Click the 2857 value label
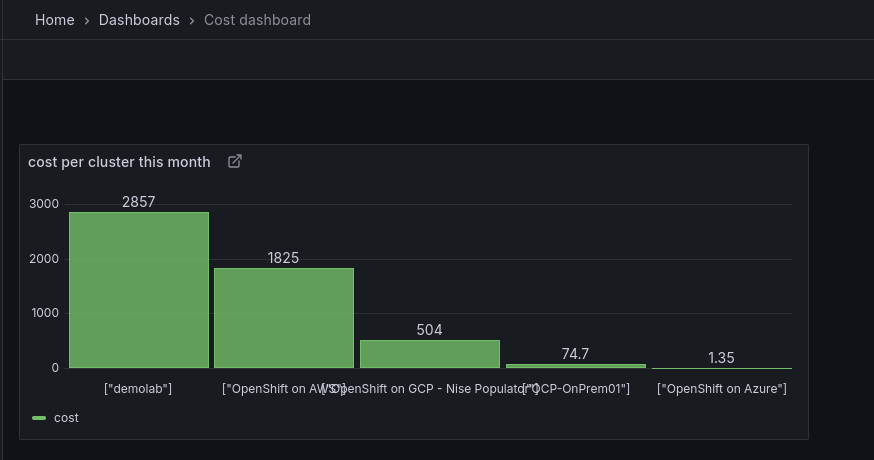This screenshot has width=874, height=460. point(139,202)
